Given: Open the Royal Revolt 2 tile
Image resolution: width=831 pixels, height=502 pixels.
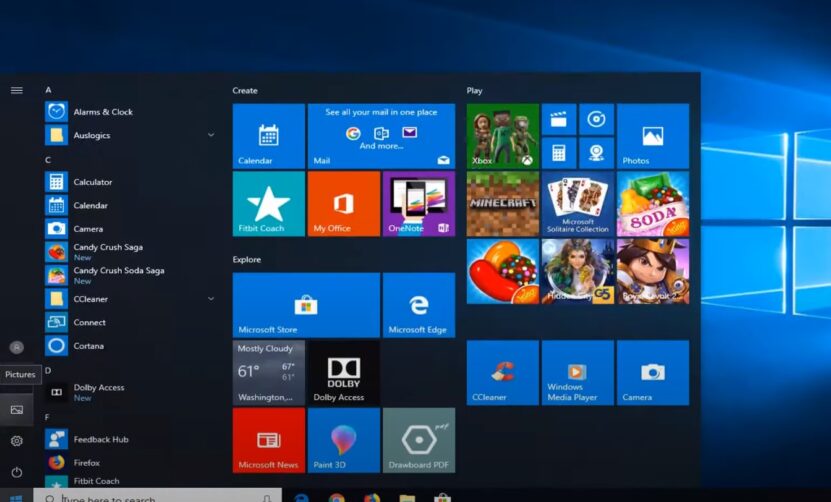Looking at the screenshot, I should [653, 271].
